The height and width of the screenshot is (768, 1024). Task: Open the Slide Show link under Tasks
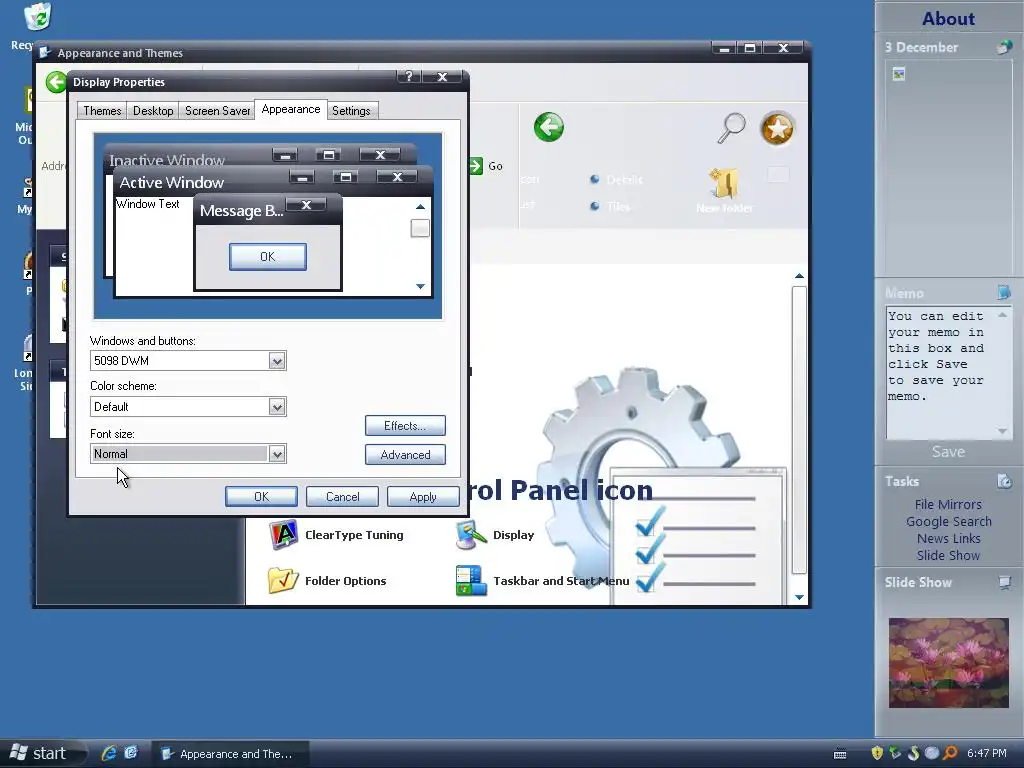pyautogui.click(x=948, y=555)
